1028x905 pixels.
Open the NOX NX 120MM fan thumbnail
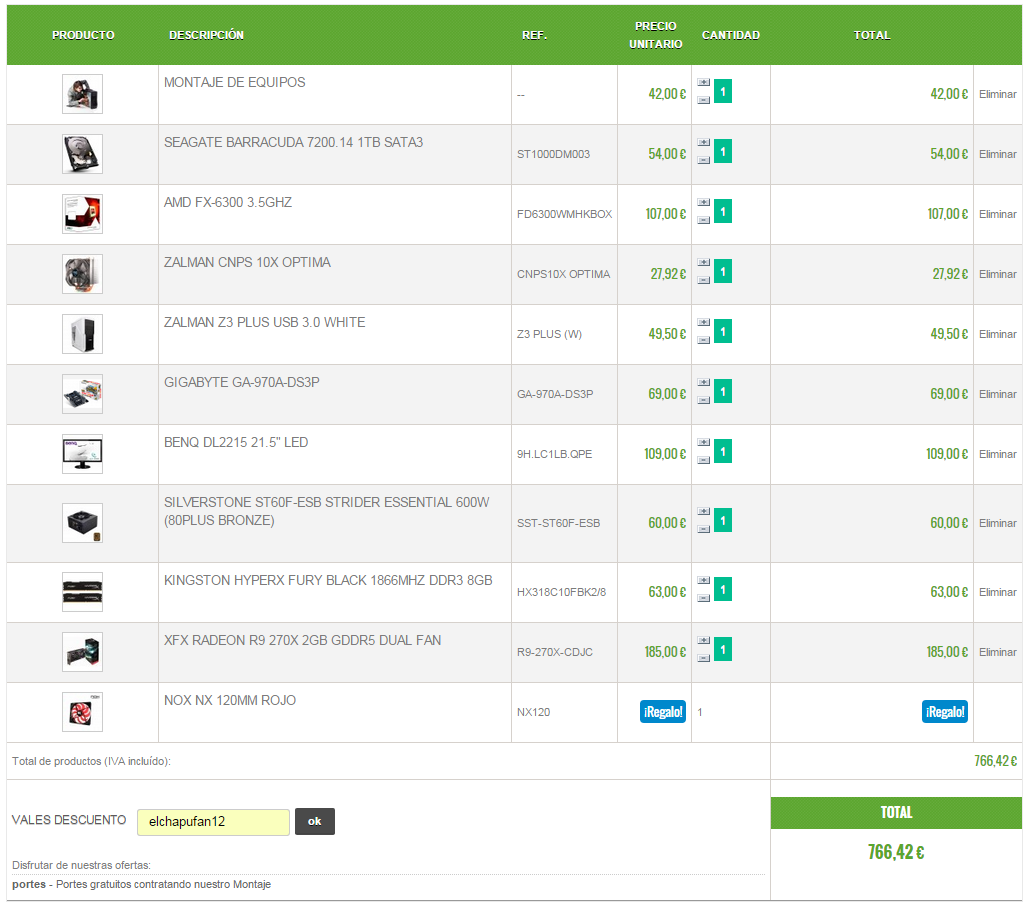(x=83, y=712)
